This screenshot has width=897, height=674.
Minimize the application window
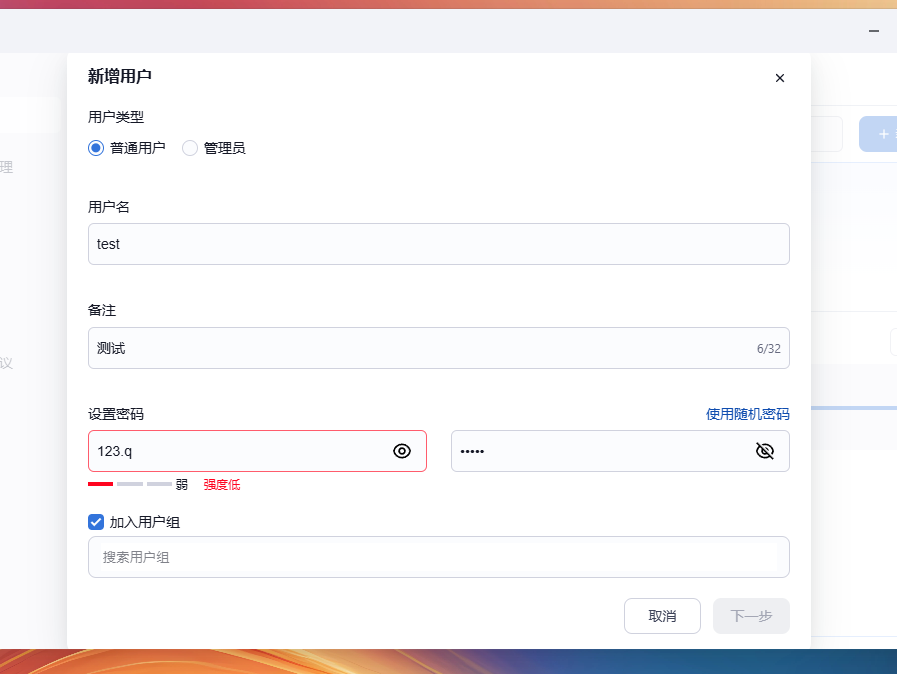pyautogui.click(x=874, y=31)
